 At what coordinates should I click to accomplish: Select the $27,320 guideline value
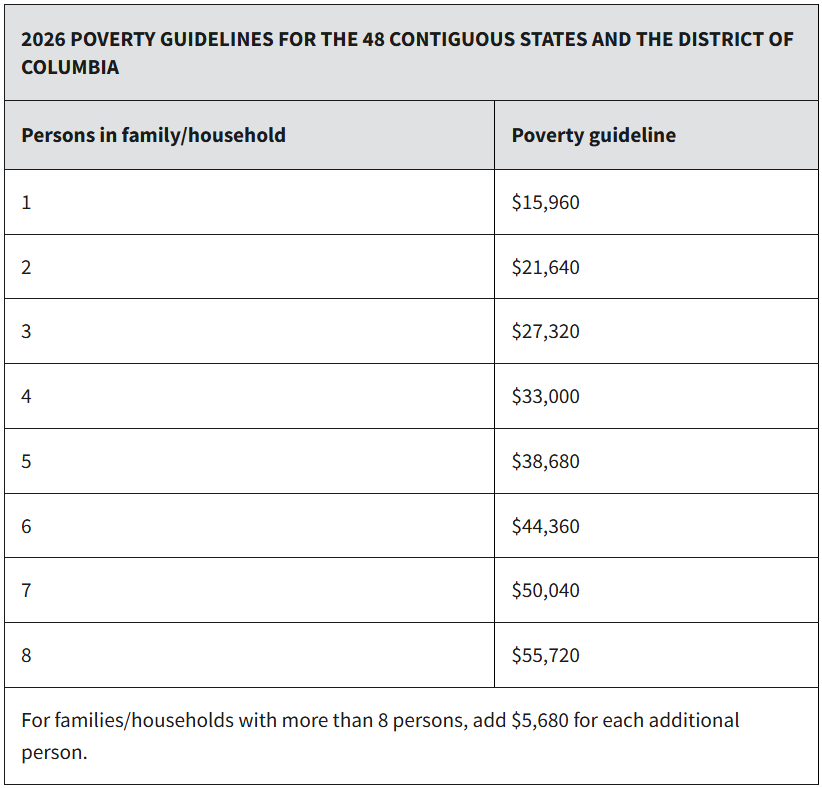(x=545, y=331)
